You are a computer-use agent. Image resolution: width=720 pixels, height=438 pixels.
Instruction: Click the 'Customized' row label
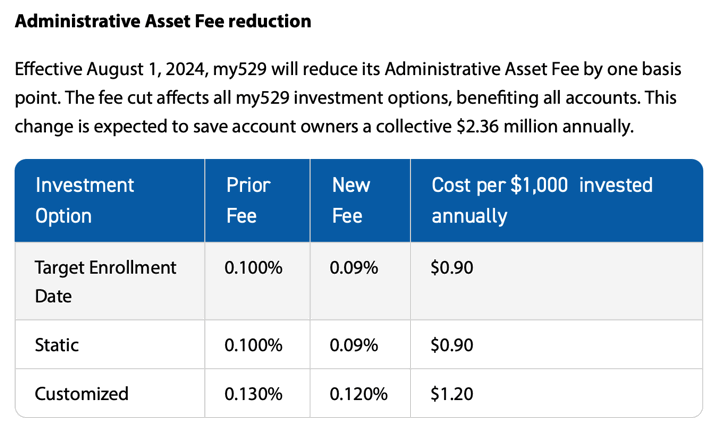coord(82,393)
